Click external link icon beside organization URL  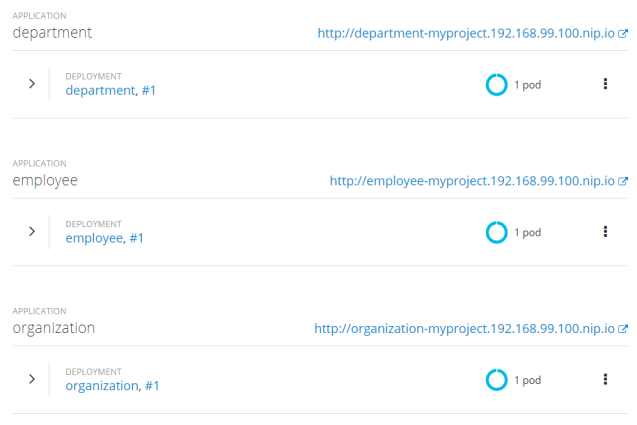pyautogui.click(x=624, y=329)
